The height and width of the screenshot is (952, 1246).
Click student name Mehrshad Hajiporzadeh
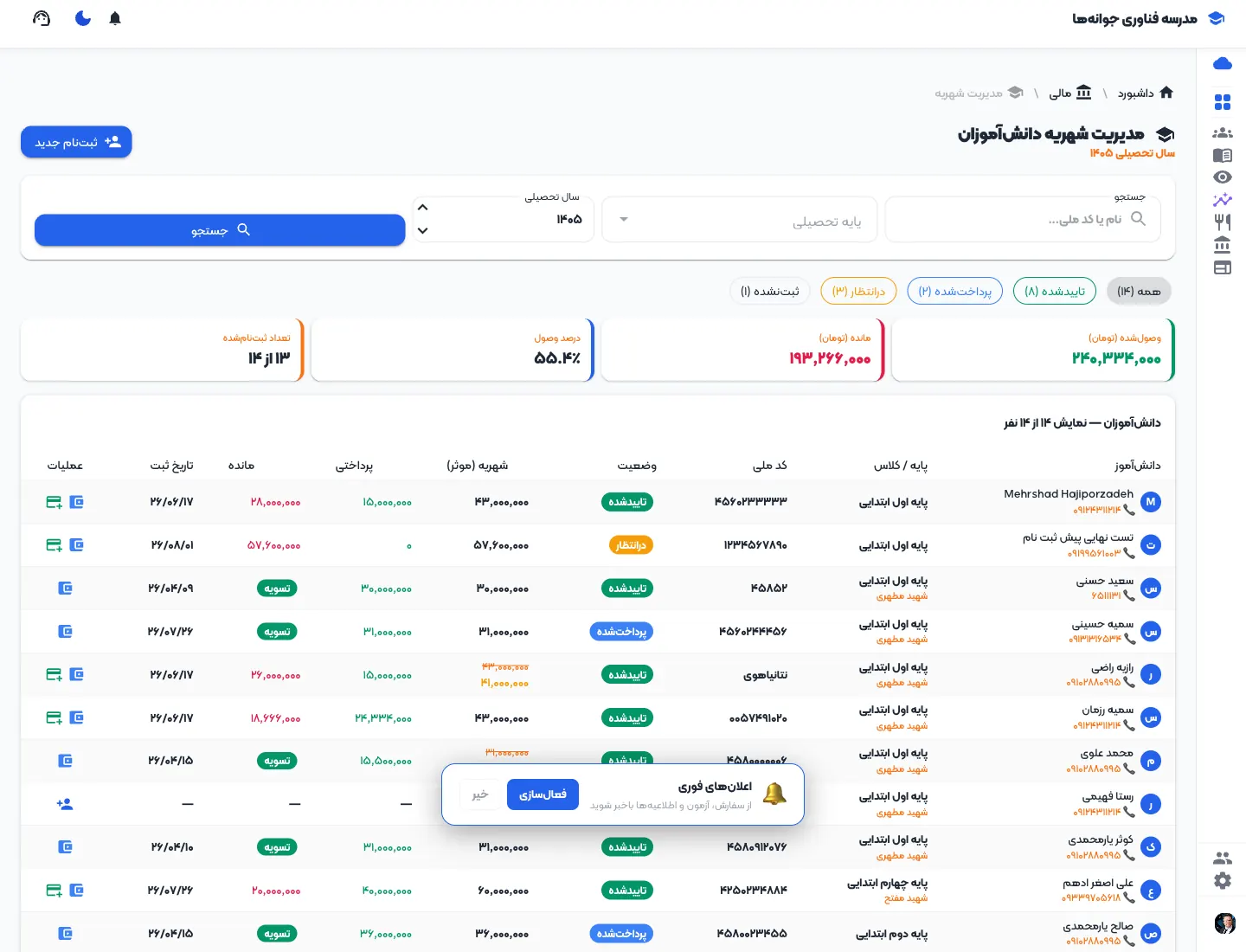[x=1069, y=494]
